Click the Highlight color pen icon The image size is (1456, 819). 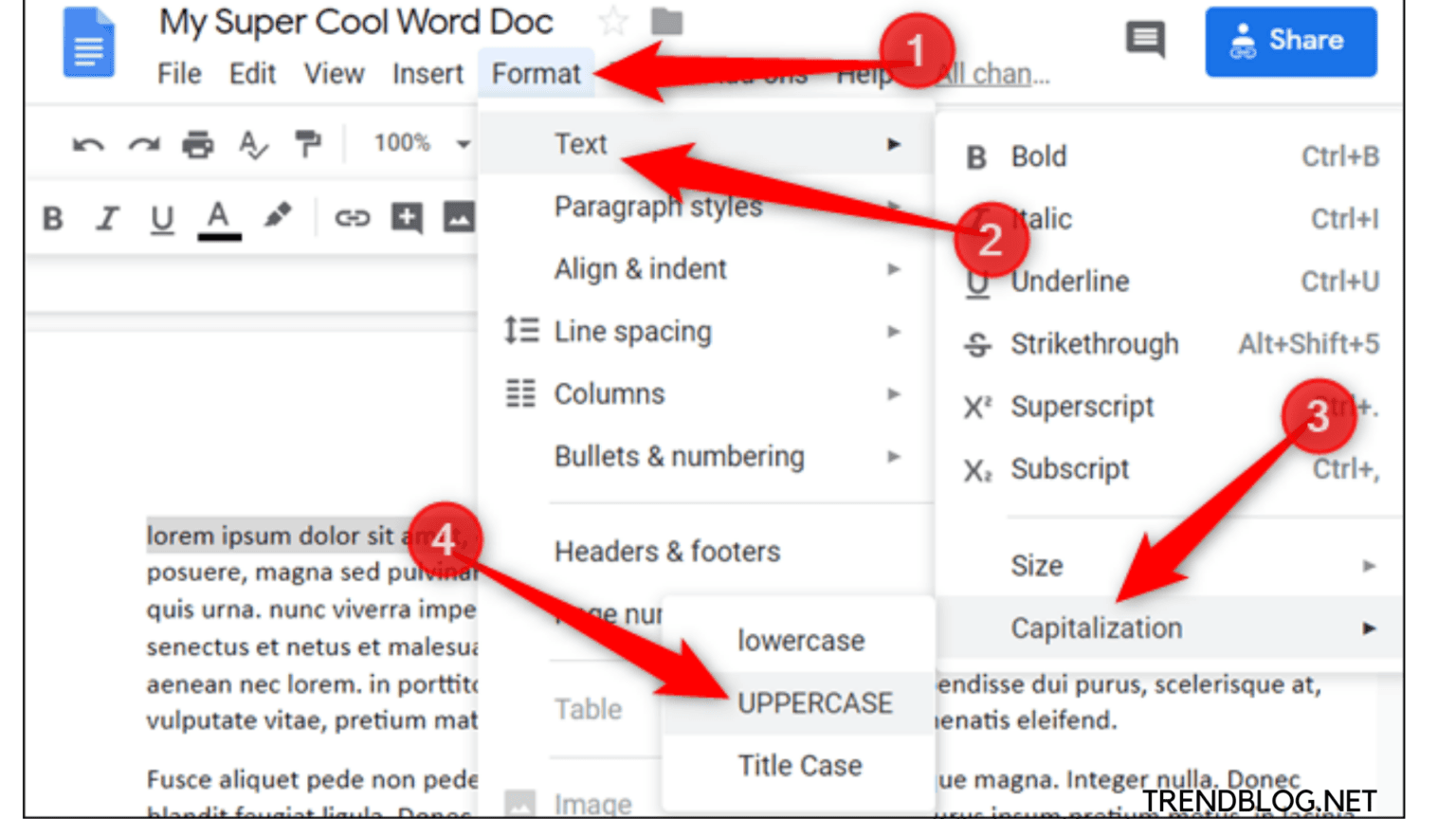click(x=277, y=217)
